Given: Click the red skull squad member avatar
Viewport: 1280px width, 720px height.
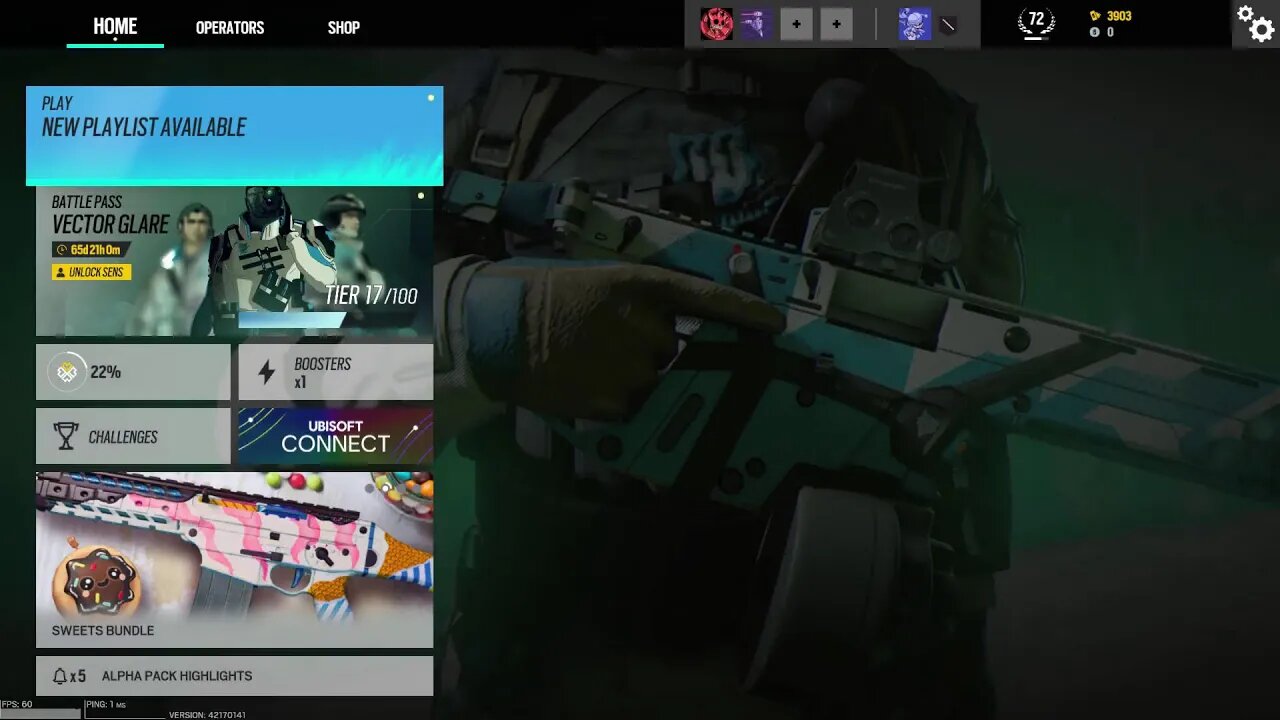Looking at the screenshot, I should 716,24.
